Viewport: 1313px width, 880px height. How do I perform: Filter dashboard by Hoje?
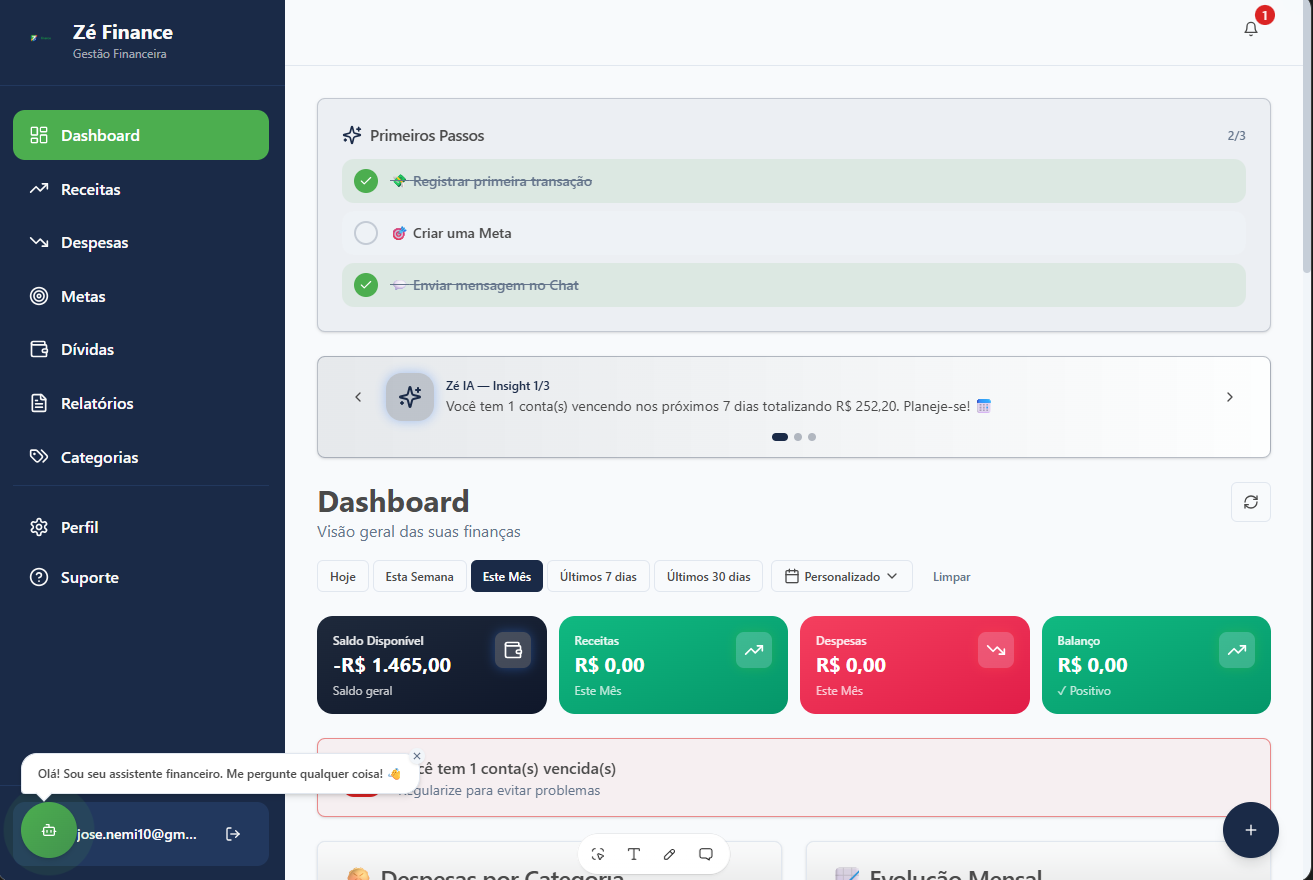343,577
